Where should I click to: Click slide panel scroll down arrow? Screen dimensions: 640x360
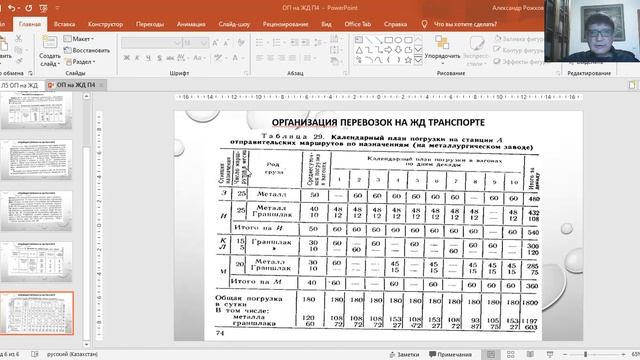pos(86,344)
